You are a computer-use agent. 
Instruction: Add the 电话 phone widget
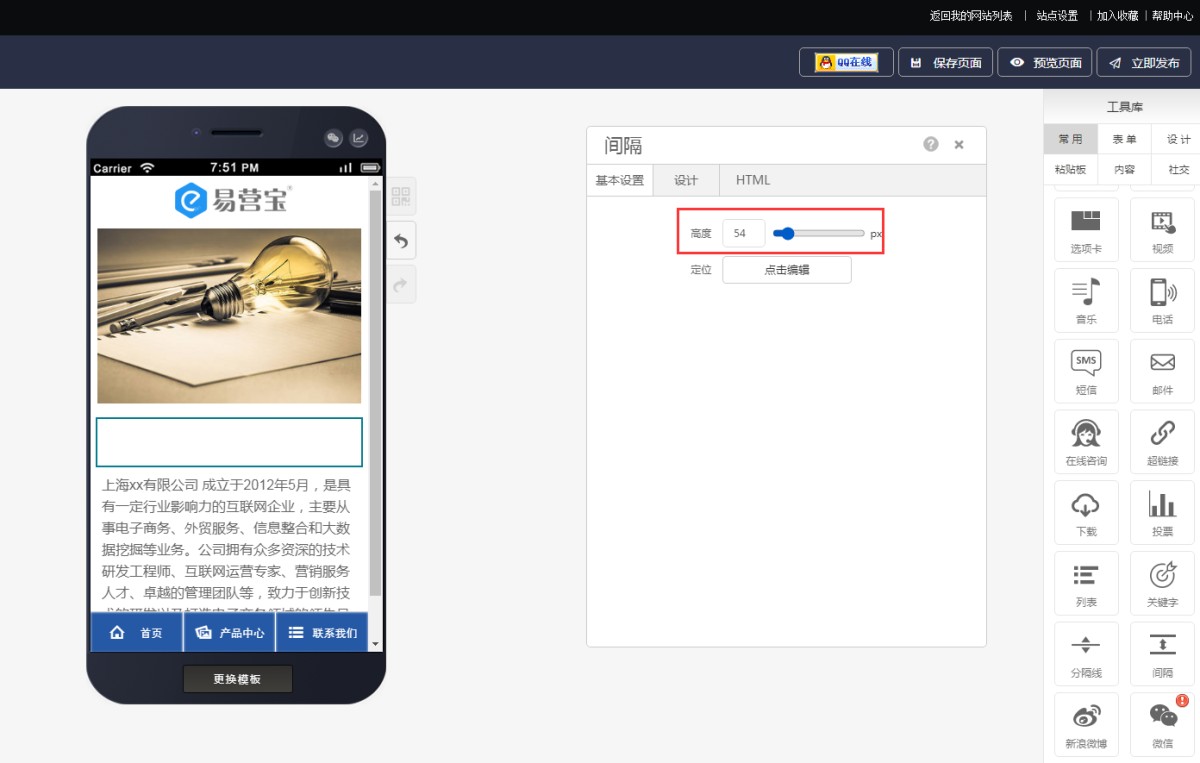coord(1162,301)
